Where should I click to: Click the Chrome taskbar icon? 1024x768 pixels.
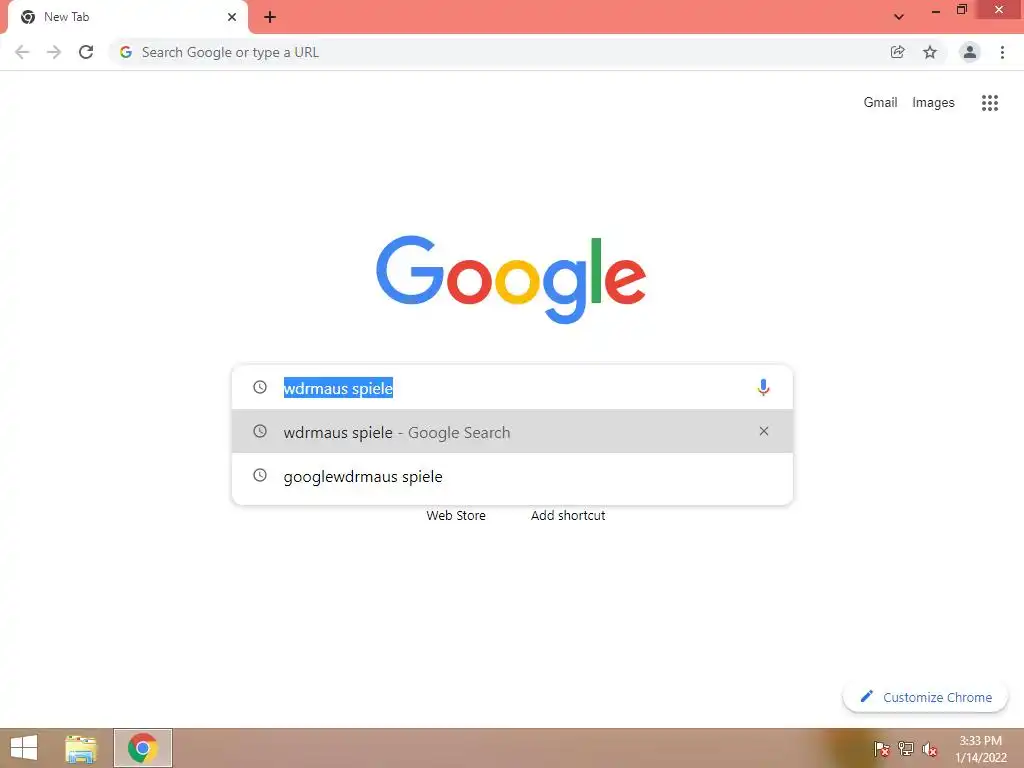tap(142, 748)
